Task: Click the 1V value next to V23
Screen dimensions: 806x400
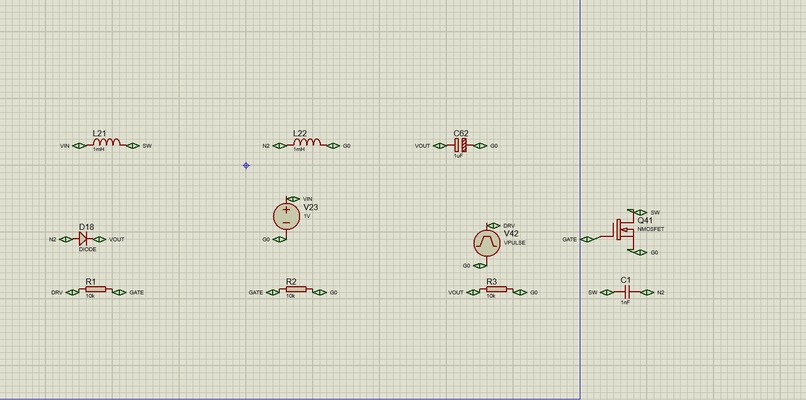Action: [307, 216]
